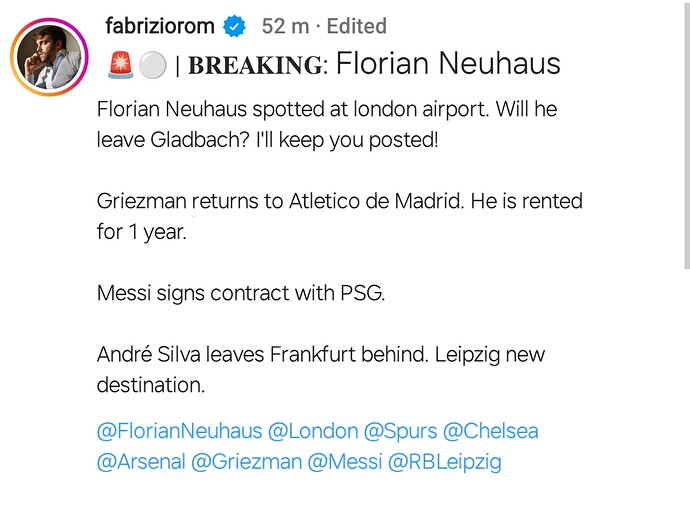Open the @Messi mention

(345, 462)
